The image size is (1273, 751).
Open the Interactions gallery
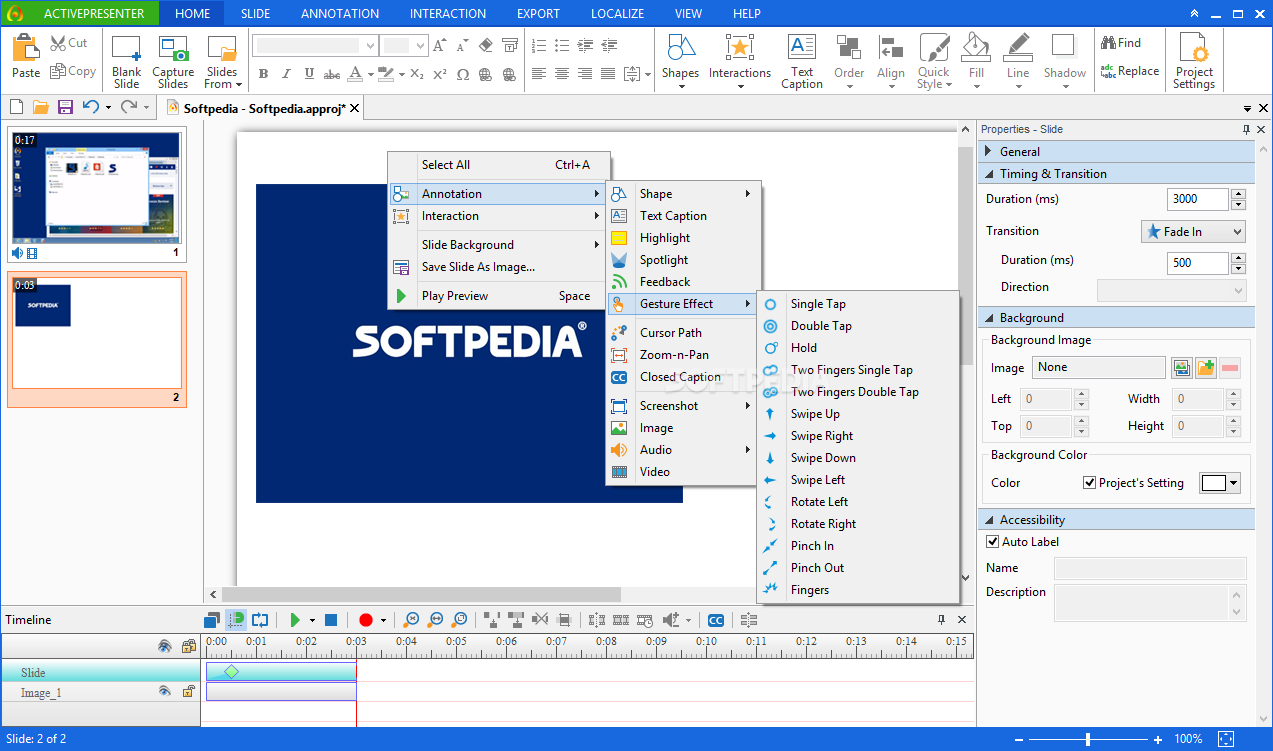(x=740, y=62)
